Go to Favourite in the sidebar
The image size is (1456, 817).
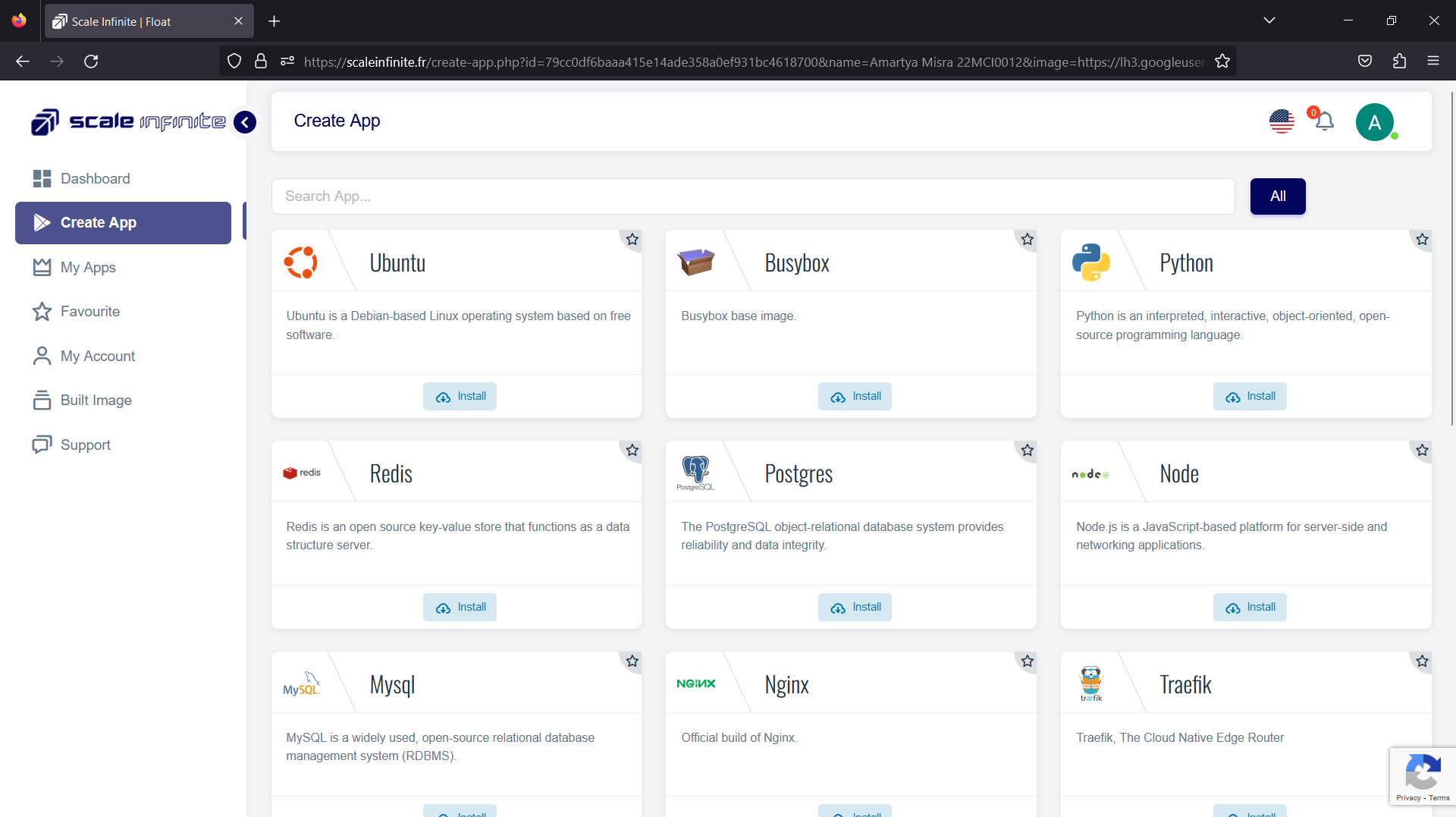(x=123, y=312)
